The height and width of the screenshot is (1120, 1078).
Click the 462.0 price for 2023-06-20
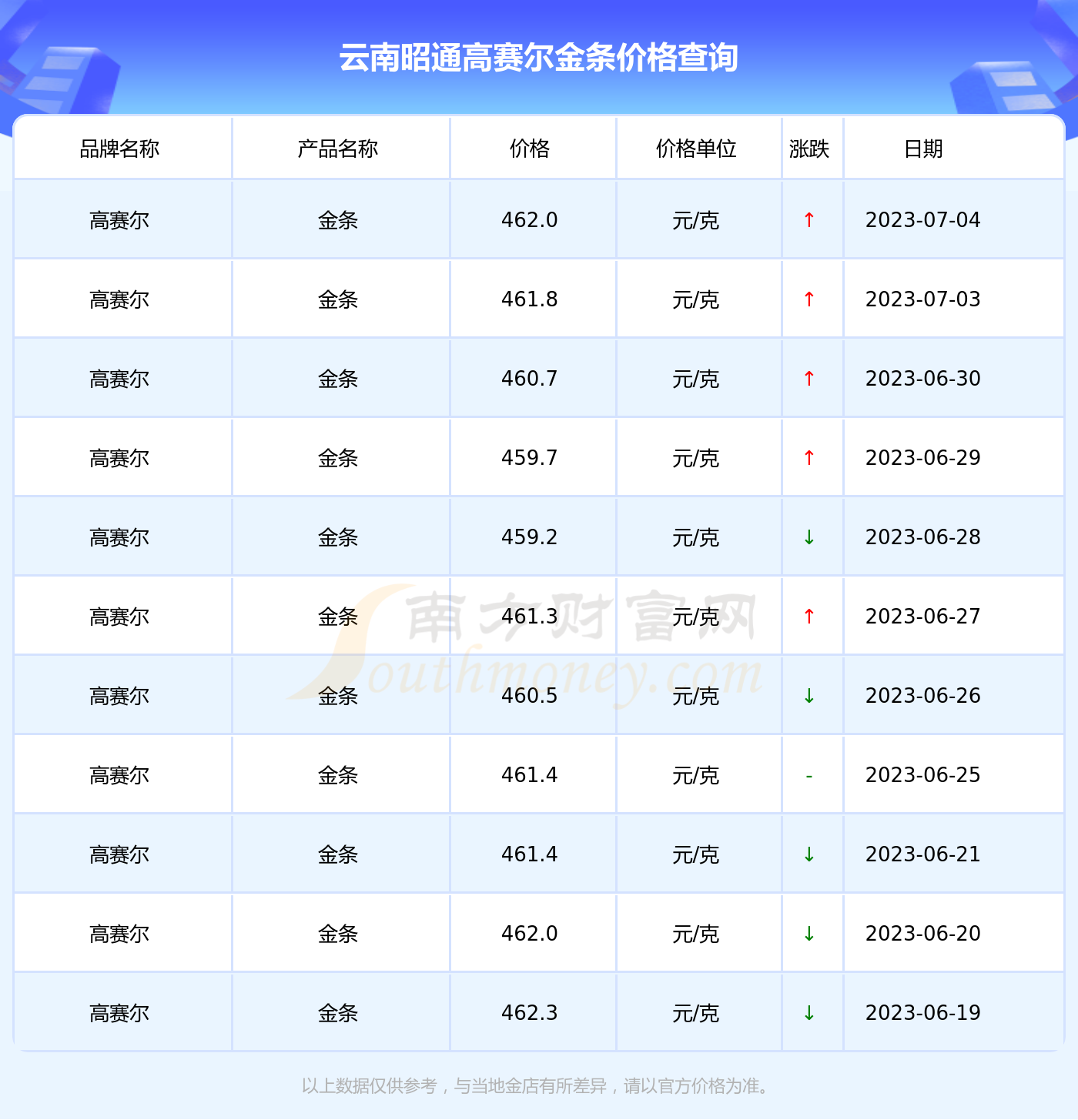click(530, 934)
